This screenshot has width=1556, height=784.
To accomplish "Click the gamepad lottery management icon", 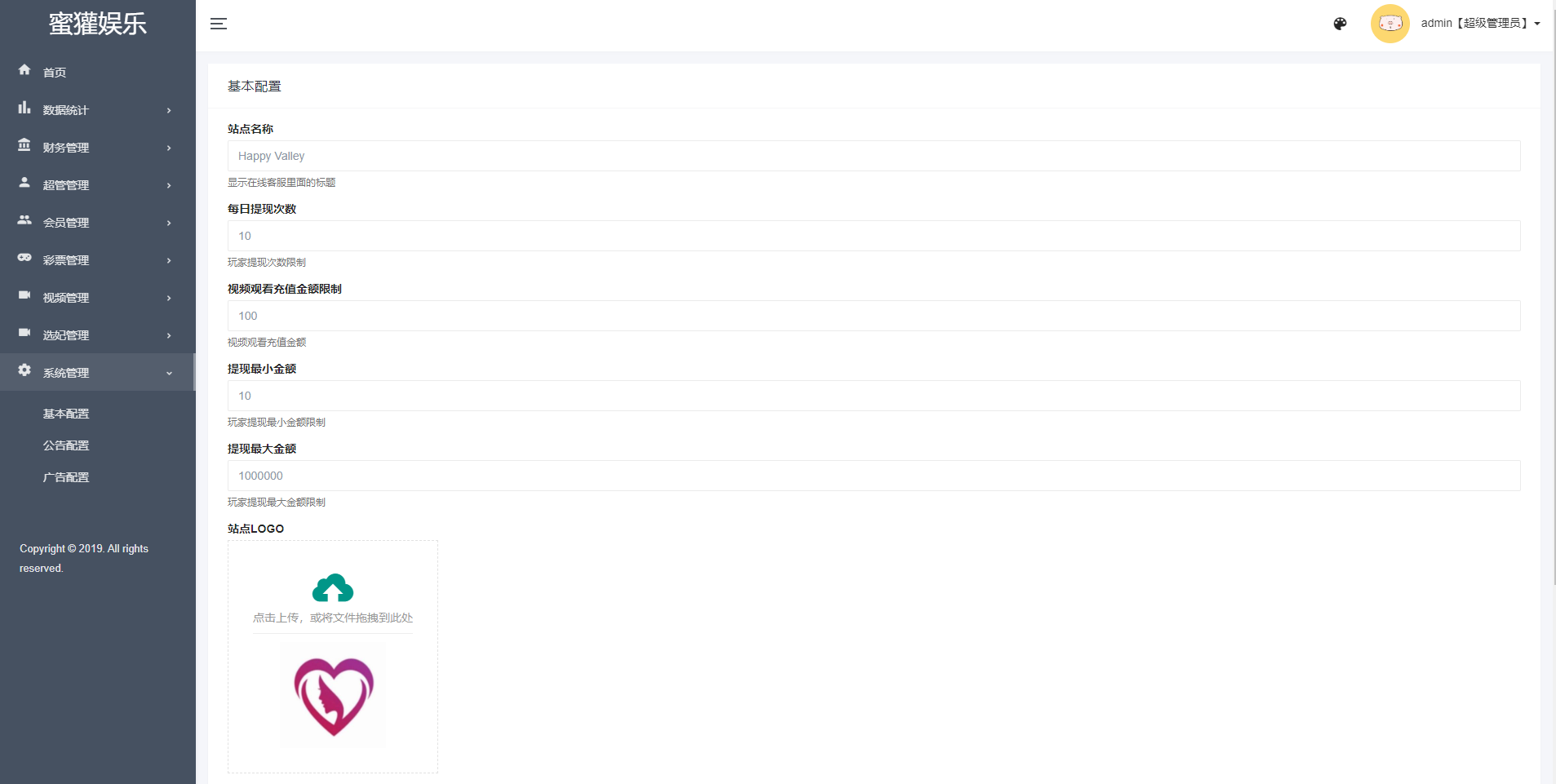I will pyautogui.click(x=24, y=258).
